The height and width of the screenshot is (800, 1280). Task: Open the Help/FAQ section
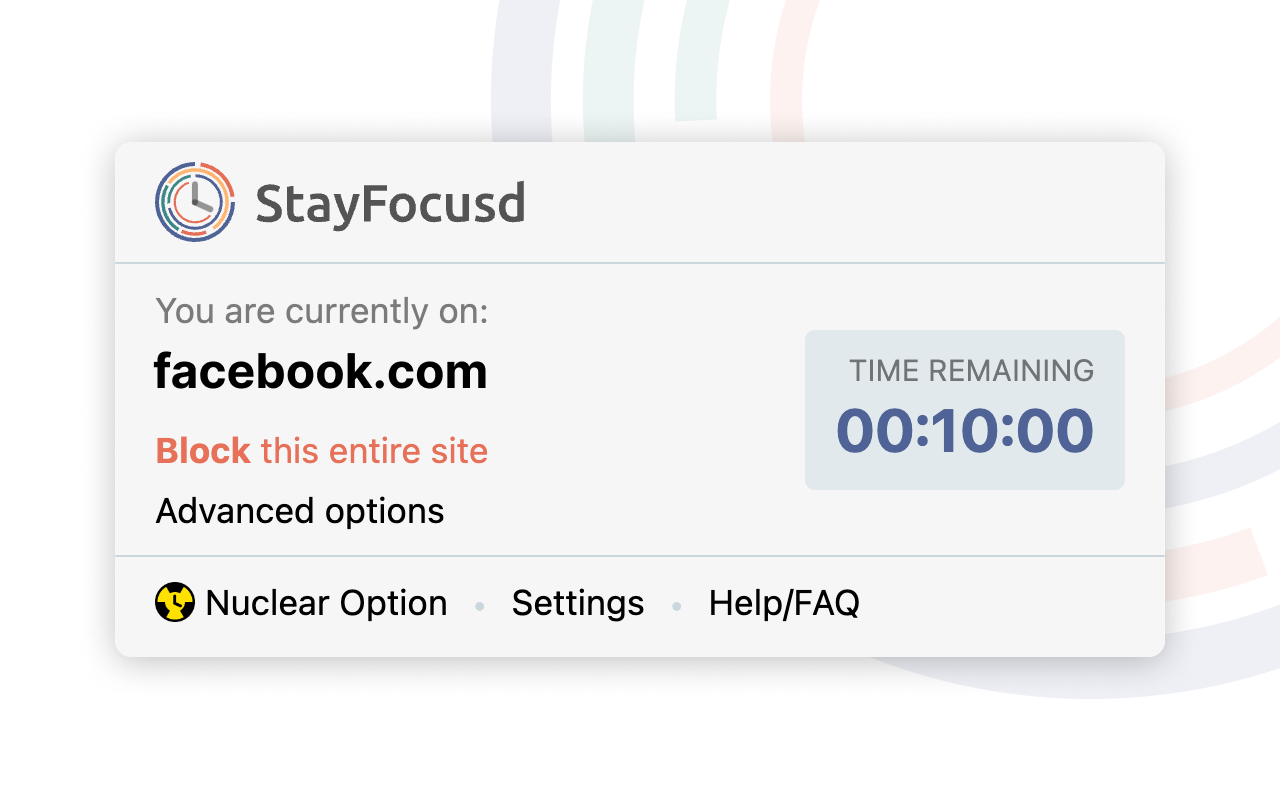click(x=784, y=602)
